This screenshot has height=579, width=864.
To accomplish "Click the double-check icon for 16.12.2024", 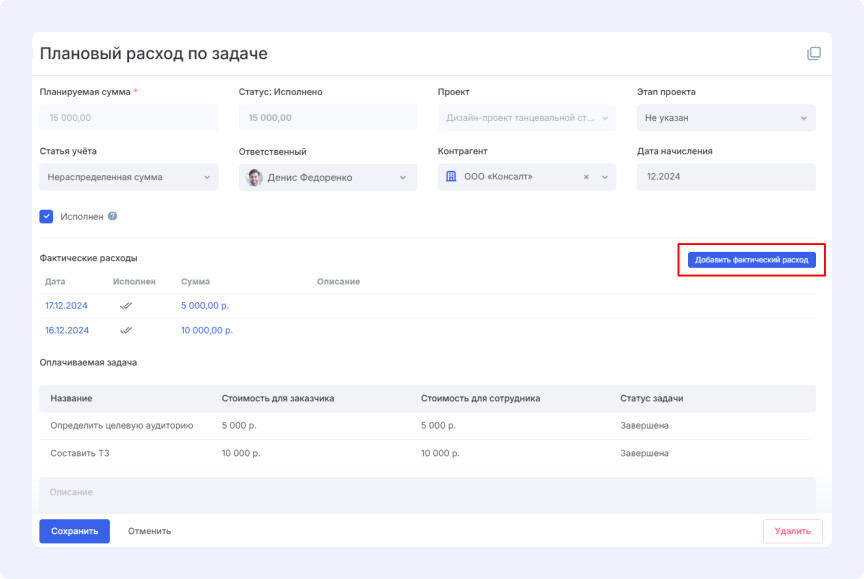I will [x=126, y=330].
